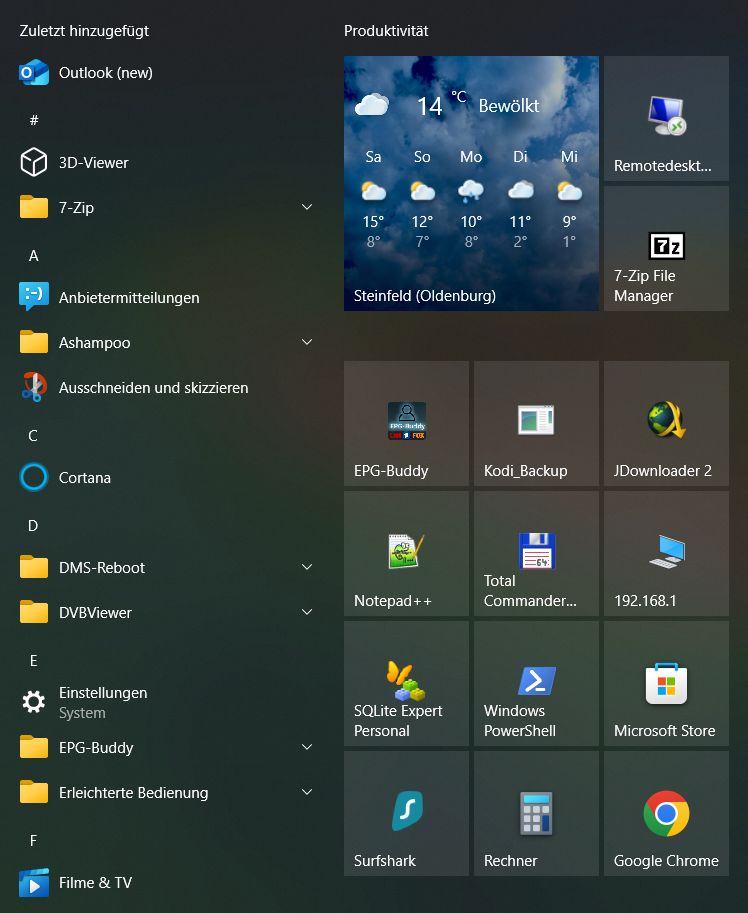748x913 pixels.
Task: Click the 7-Zip folder icon
Action: (x=34, y=207)
